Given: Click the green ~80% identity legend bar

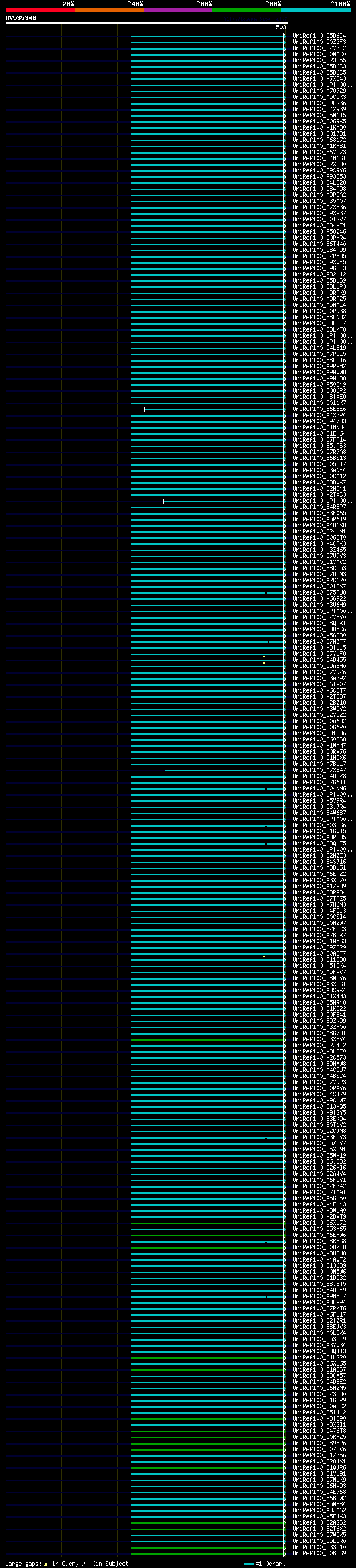Looking at the screenshot, I should tap(247, 10).
